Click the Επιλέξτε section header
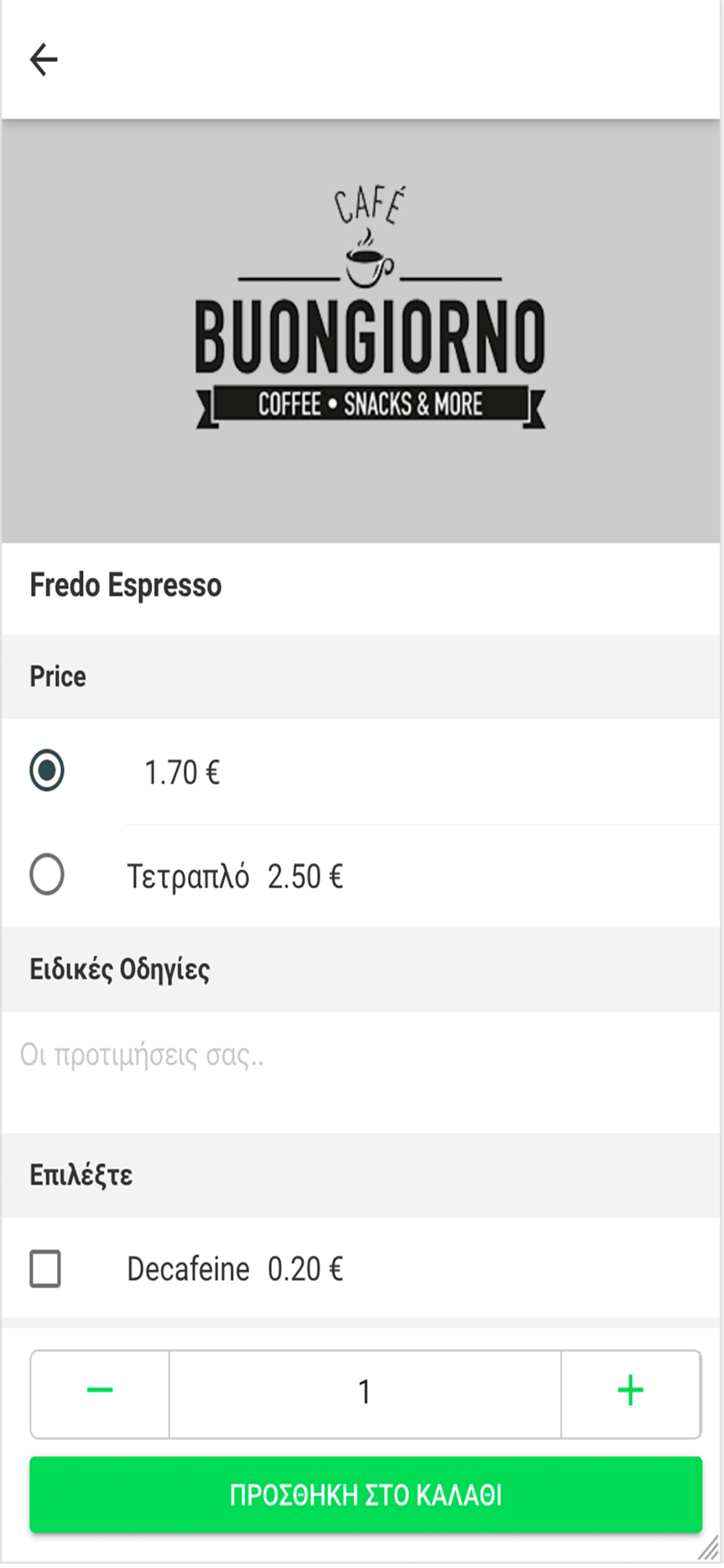Image resolution: width=724 pixels, height=1568 pixels. coord(81,1175)
